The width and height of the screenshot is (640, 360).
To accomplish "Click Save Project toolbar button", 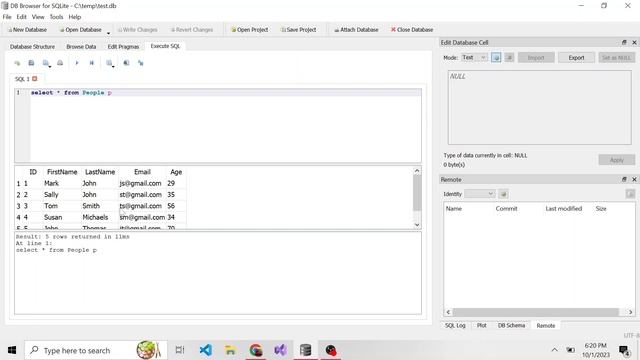I will (298, 30).
